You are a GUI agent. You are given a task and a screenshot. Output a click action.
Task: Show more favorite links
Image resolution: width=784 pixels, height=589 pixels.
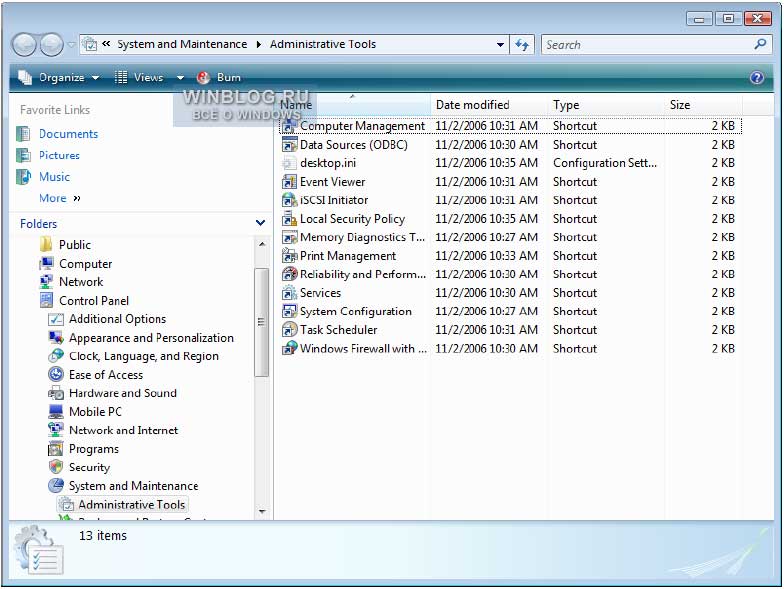pos(60,198)
